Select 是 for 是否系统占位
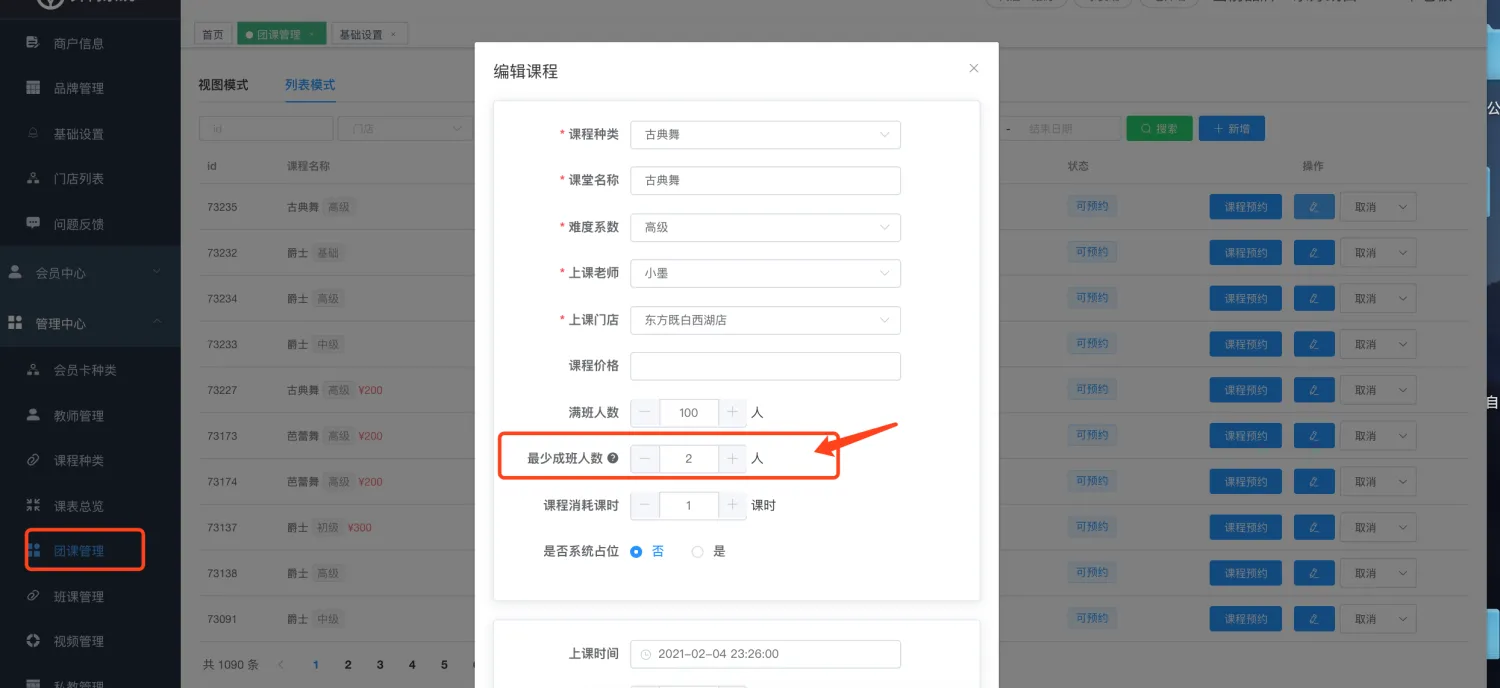Image resolution: width=1500 pixels, height=688 pixels. (x=698, y=552)
